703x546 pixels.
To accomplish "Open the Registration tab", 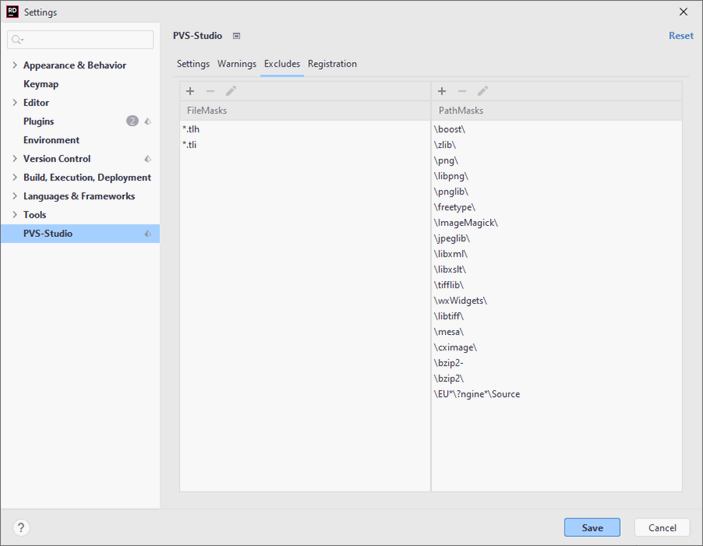I will [x=332, y=64].
